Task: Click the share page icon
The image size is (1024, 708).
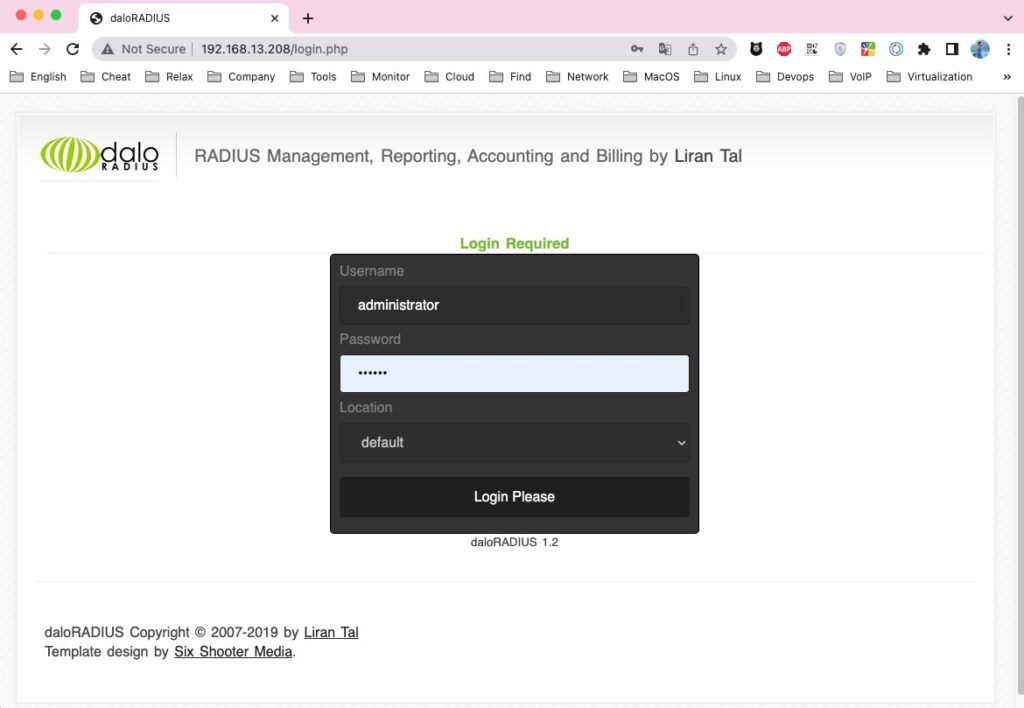Action: 693,49
